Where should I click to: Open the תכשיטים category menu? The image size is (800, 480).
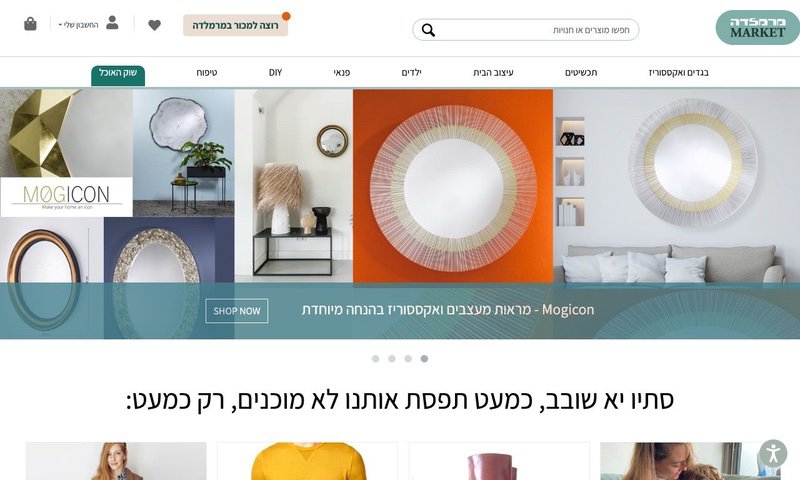click(x=581, y=72)
